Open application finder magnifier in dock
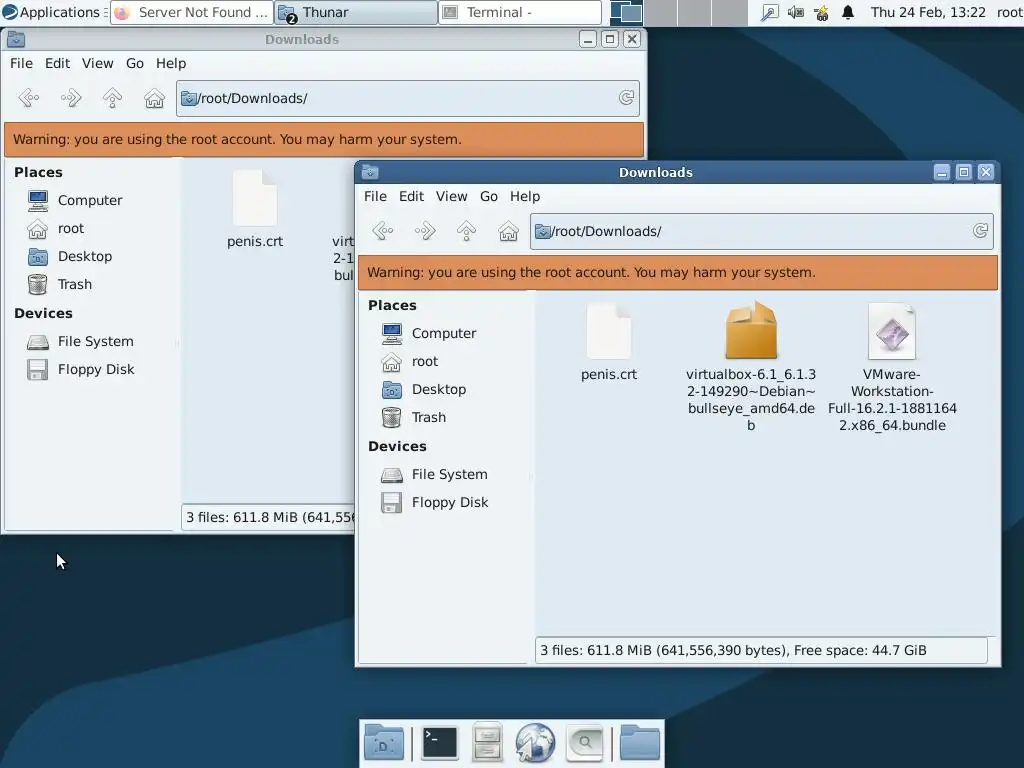The image size is (1024, 768). [x=584, y=743]
